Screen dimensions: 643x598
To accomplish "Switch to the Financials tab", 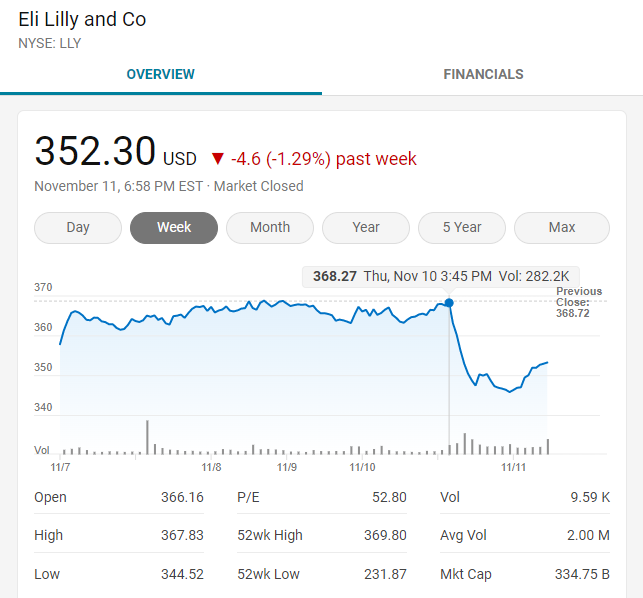I will tap(483, 74).
